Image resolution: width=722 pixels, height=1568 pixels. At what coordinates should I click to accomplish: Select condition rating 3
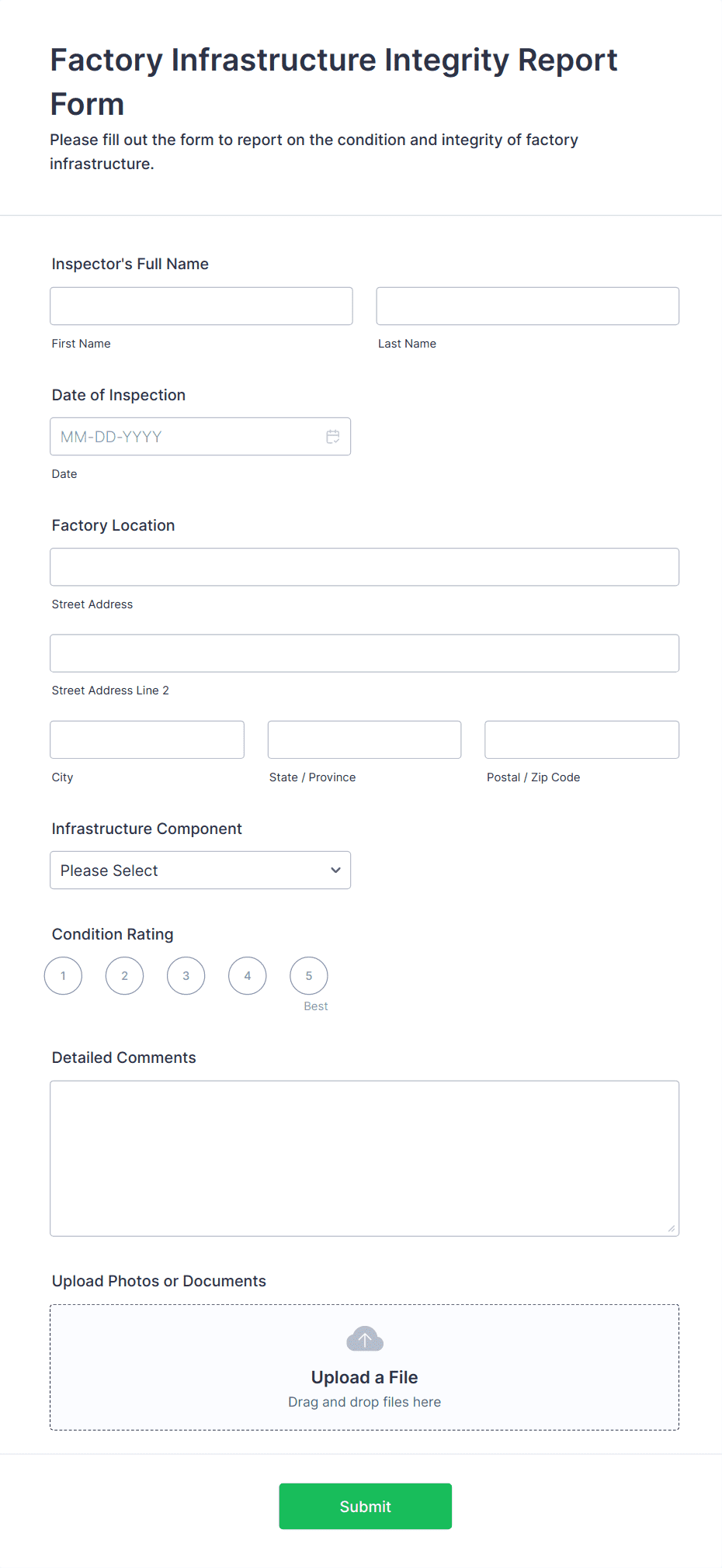tap(186, 975)
